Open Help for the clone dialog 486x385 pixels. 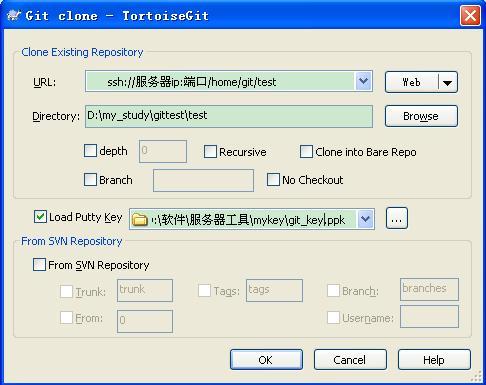click(434, 360)
